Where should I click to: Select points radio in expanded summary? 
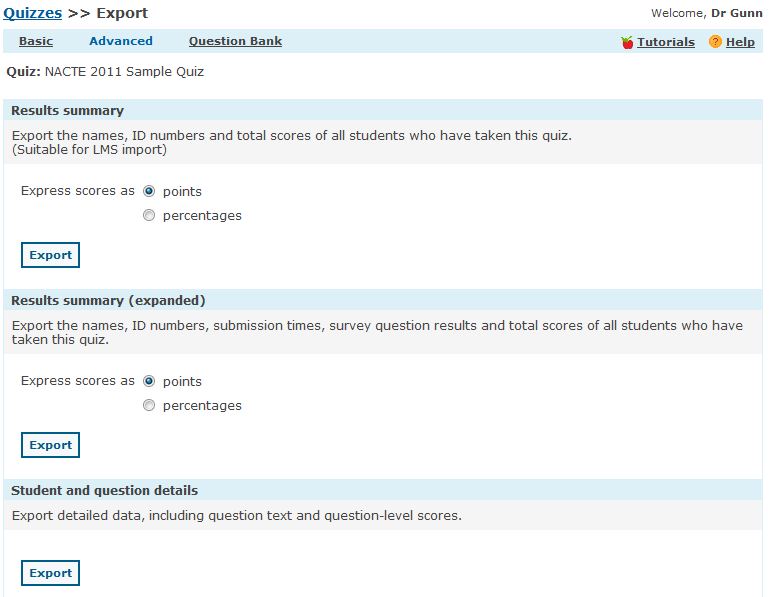click(149, 381)
